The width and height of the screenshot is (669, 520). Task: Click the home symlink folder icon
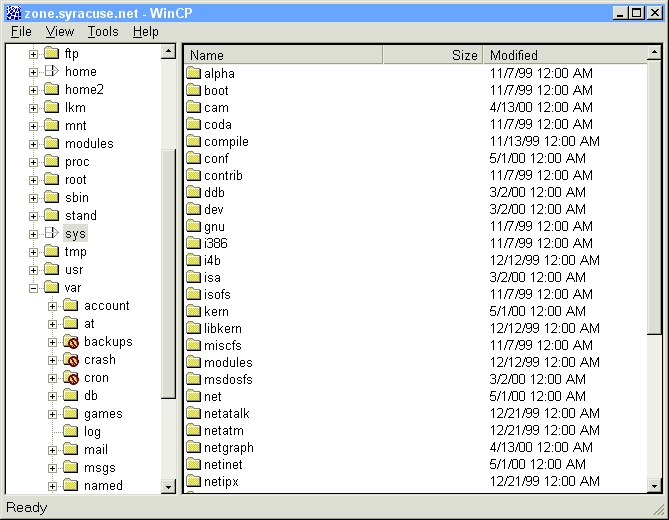51,72
